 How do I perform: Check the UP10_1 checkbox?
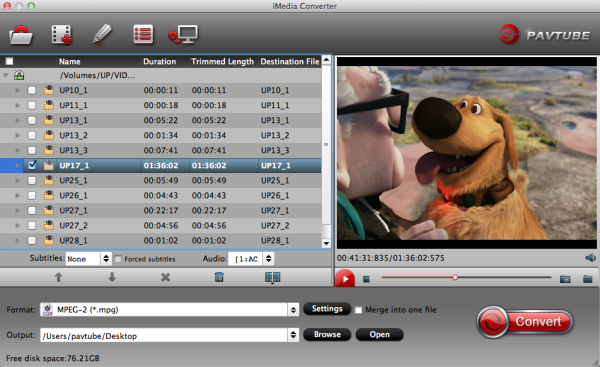pos(32,90)
